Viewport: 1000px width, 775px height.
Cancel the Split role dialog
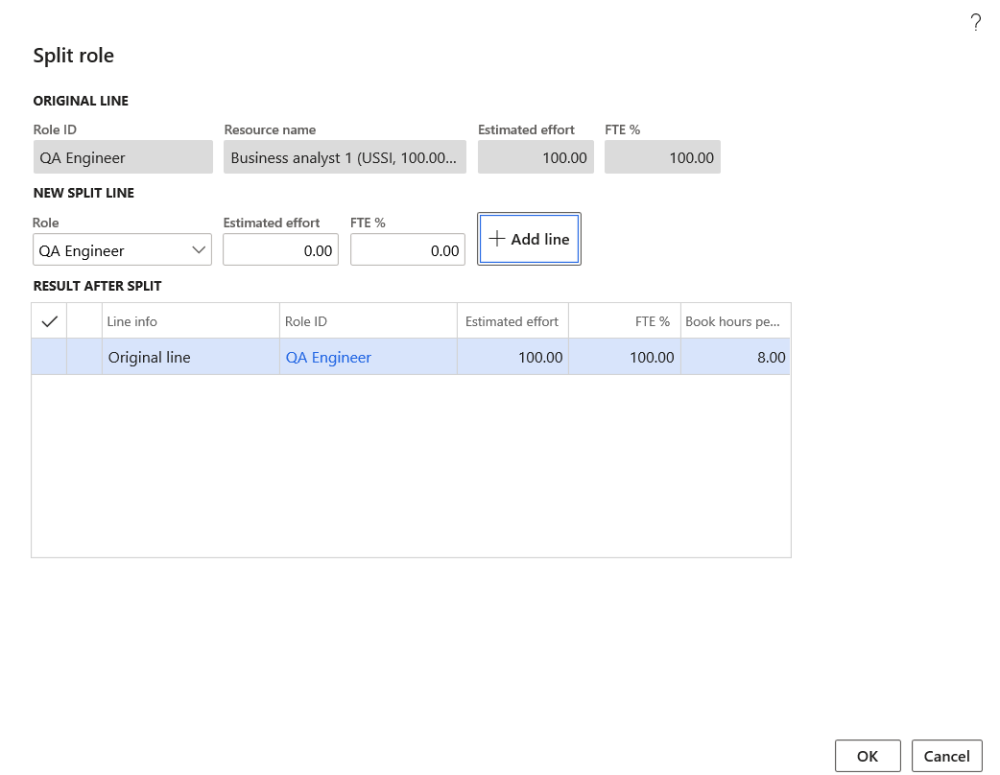pyautogui.click(x=946, y=756)
